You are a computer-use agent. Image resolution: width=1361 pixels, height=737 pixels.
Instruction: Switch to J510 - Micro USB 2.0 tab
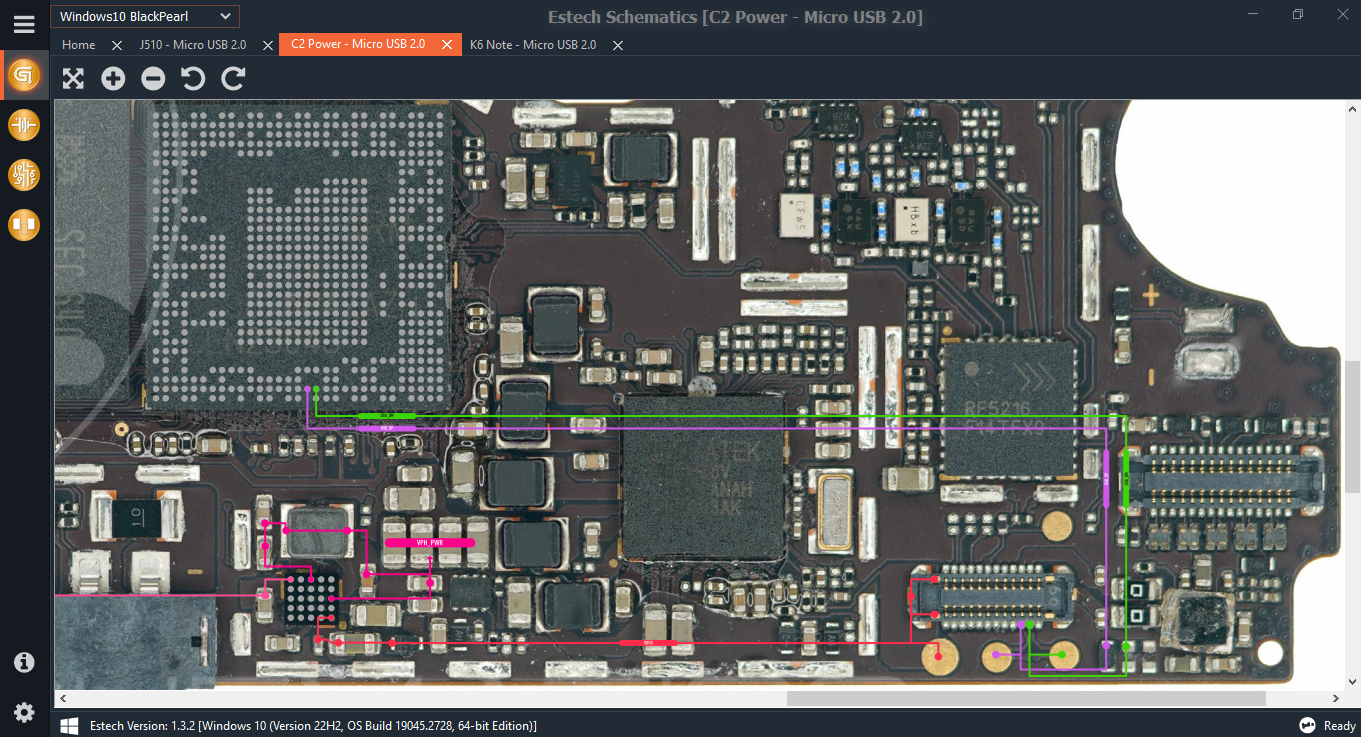pyautogui.click(x=193, y=45)
